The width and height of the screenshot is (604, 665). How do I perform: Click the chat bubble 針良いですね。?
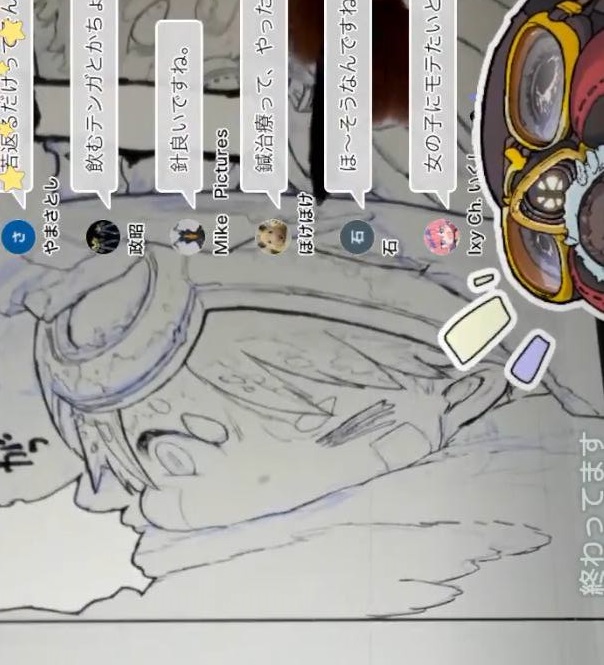pyautogui.click(x=179, y=115)
